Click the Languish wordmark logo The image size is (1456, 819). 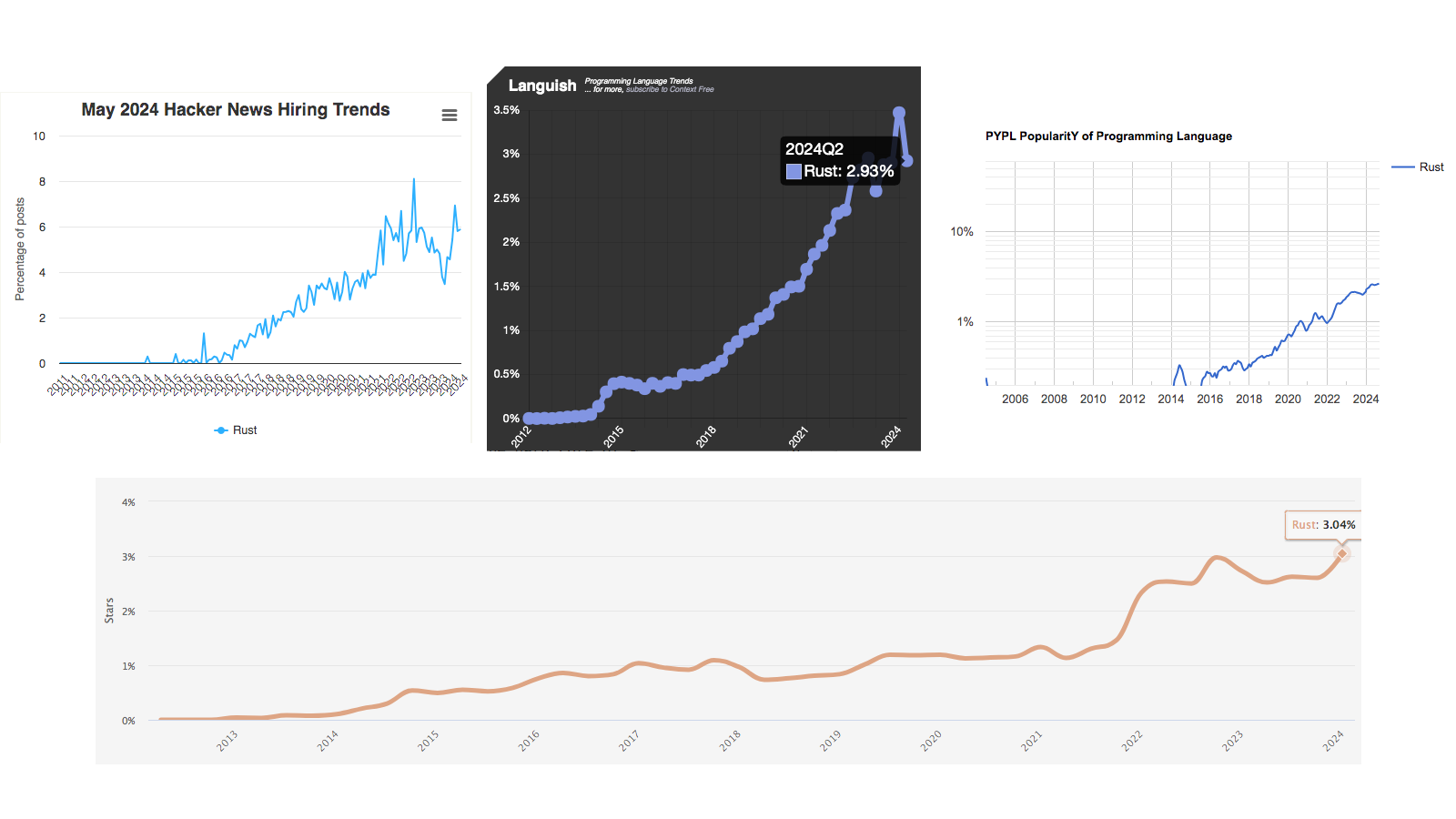tap(543, 86)
